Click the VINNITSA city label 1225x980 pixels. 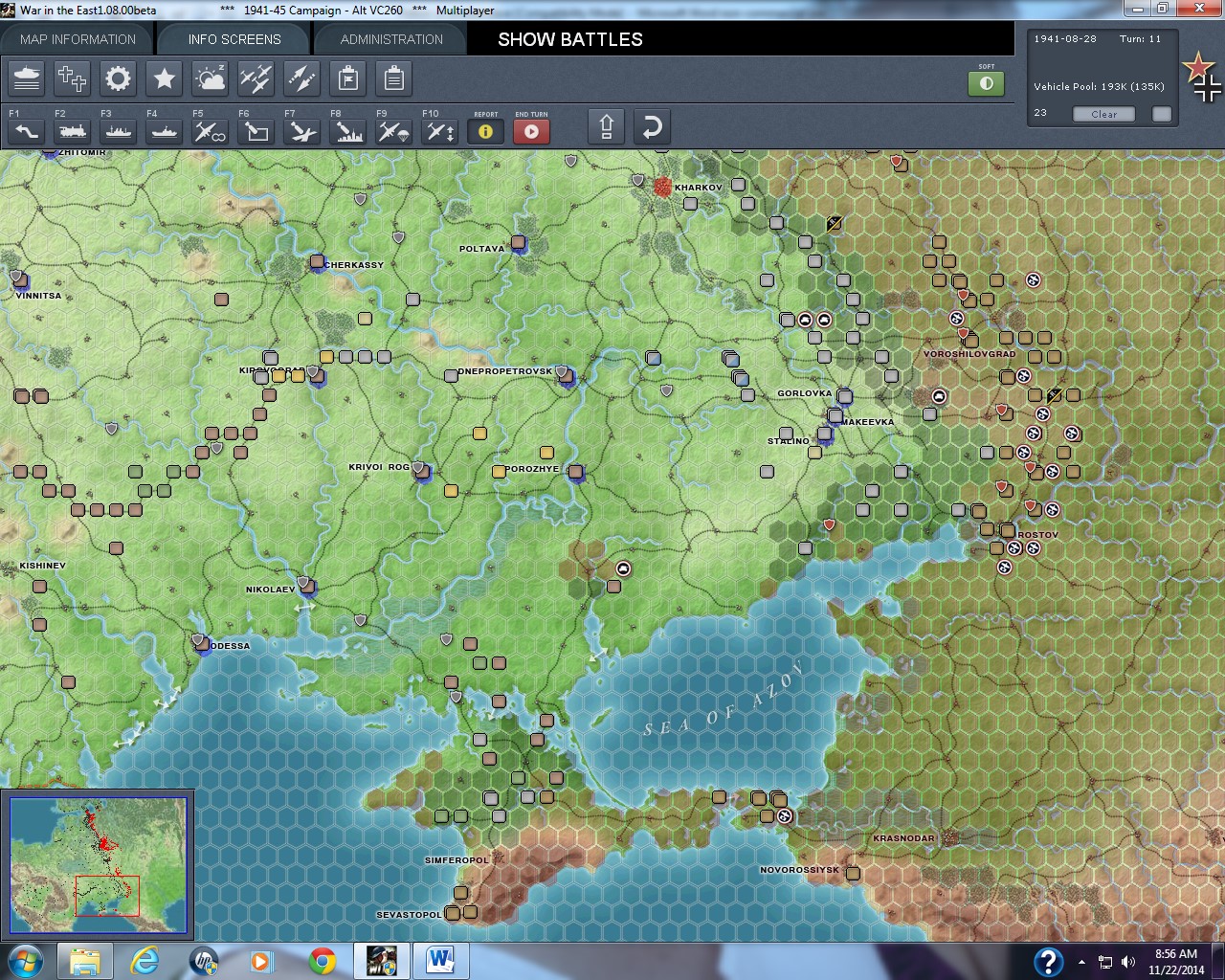(38, 296)
